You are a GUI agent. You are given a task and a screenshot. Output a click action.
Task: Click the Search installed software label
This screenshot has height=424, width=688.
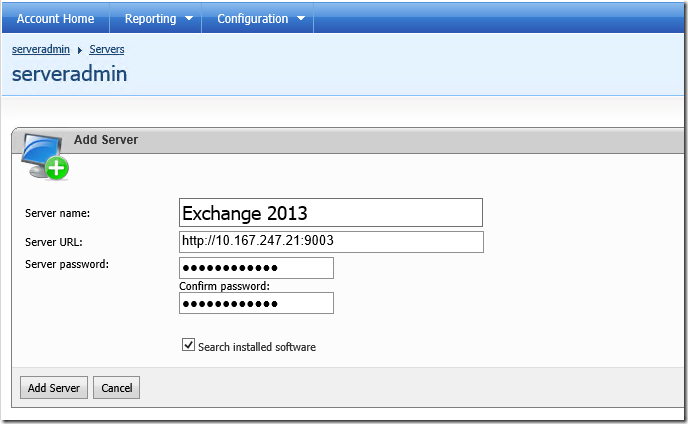tap(257, 347)
